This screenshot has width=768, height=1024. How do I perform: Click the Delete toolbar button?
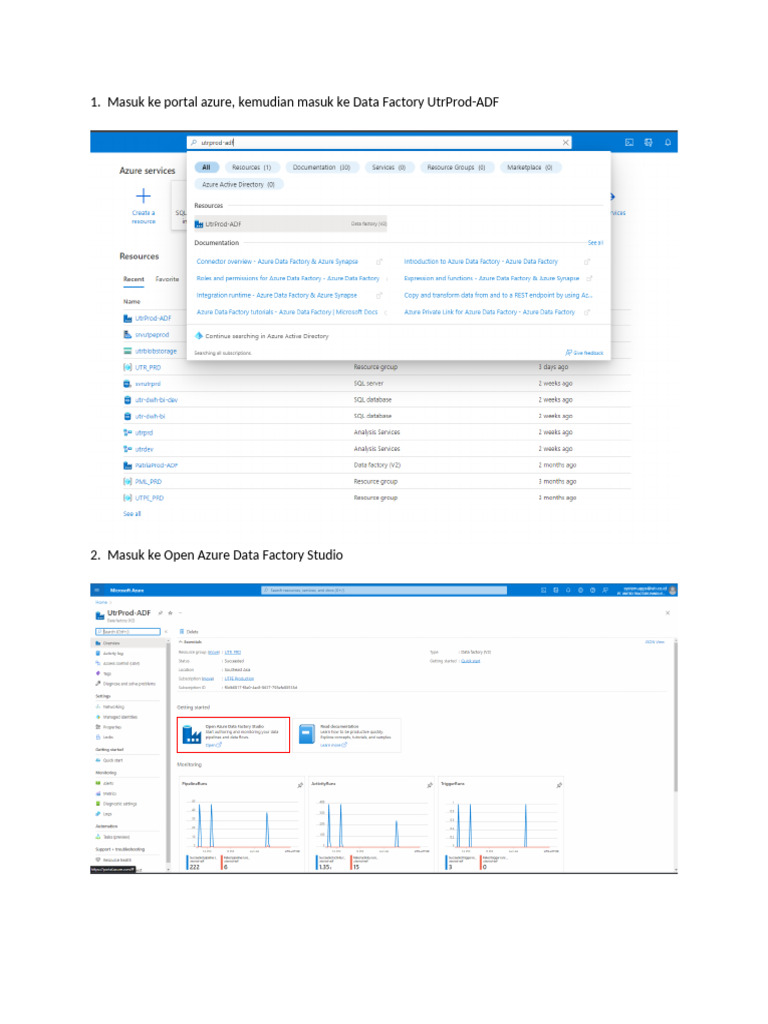point(189,632)
